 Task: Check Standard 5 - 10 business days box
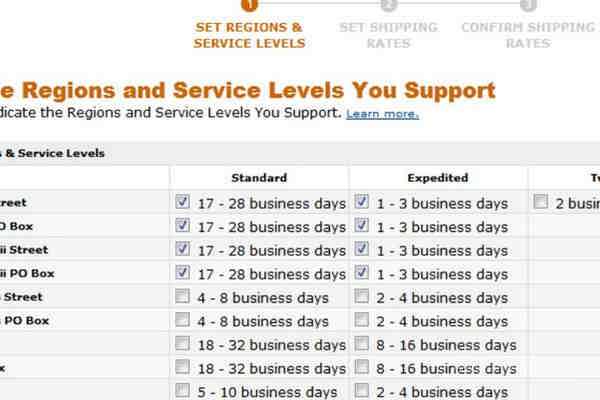point(182,391)
